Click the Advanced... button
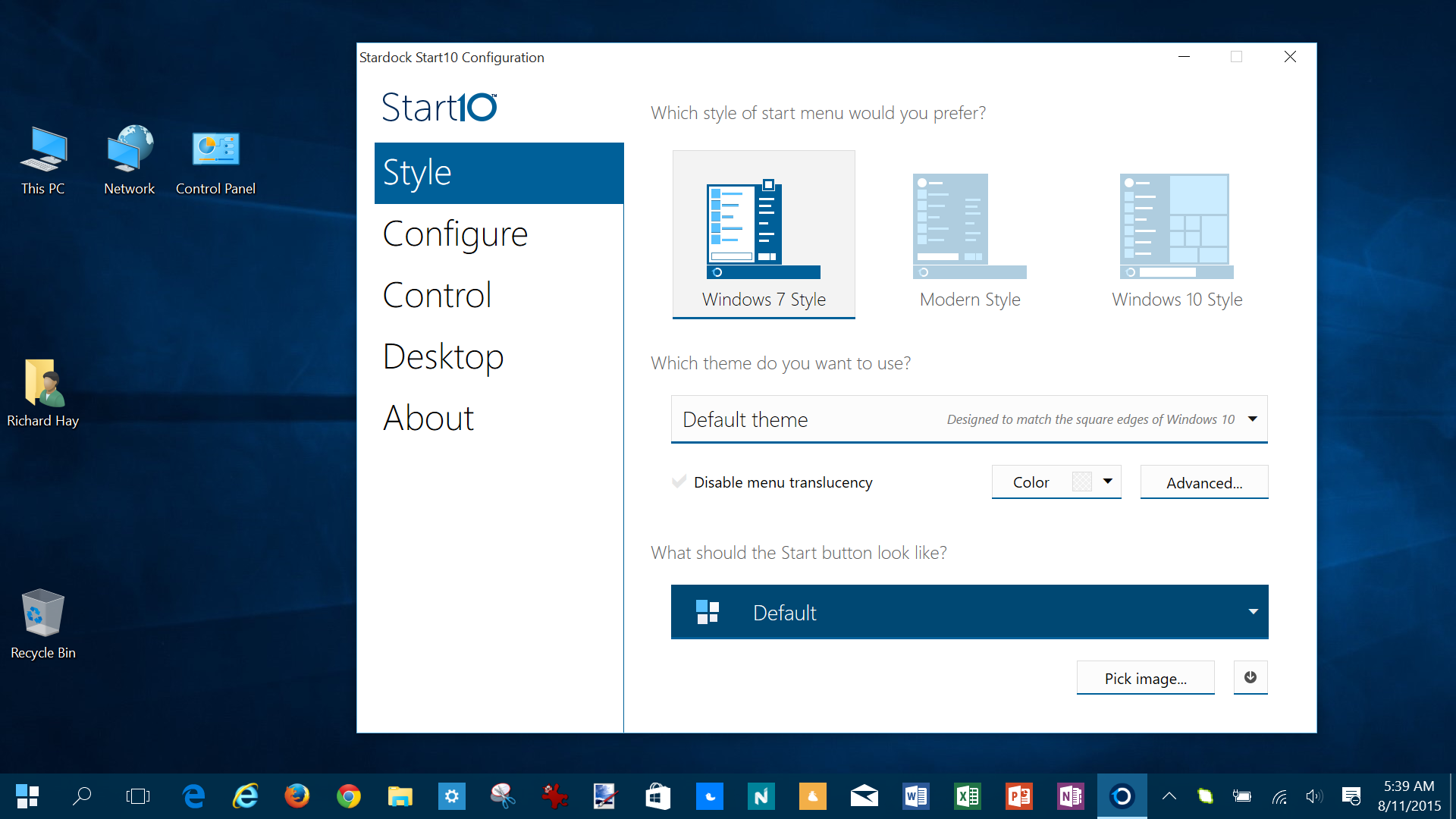This screenshot has width=1456, height=819. point(1203,482)
